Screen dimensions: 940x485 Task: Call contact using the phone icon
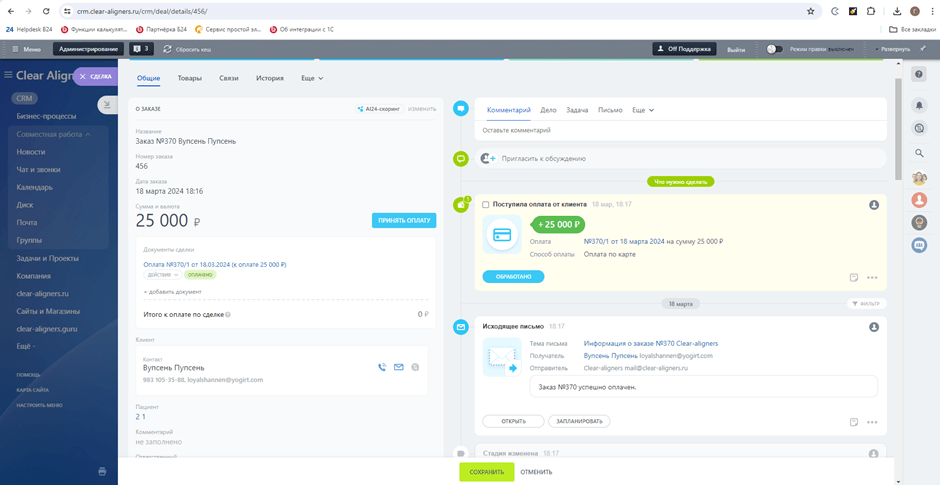(x=382, y=367)
